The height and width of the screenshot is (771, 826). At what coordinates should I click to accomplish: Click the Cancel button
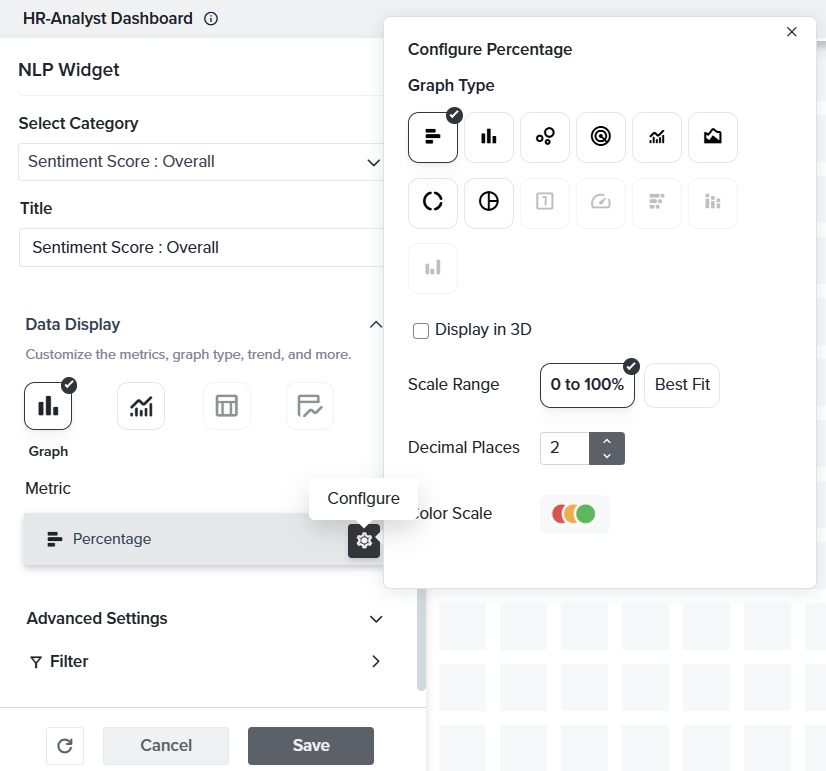tap(166, 745)
